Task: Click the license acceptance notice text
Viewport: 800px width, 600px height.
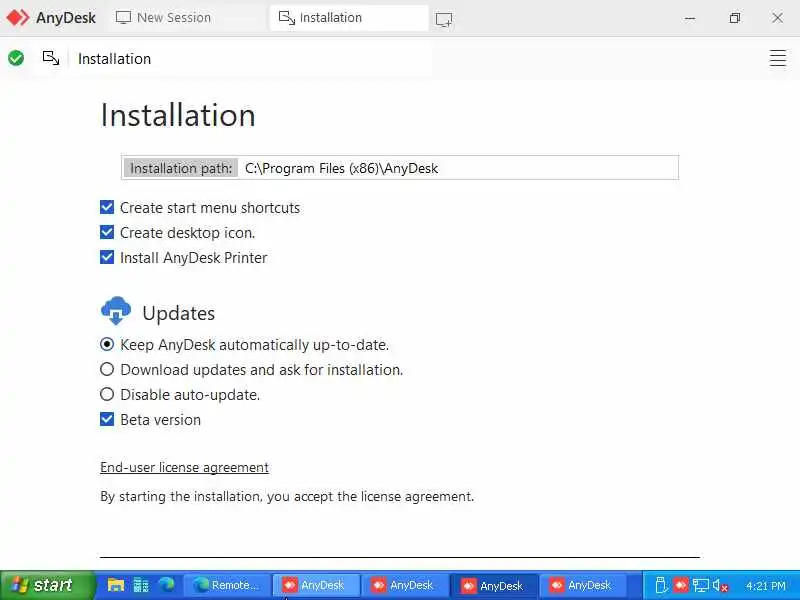Action: tap(287, 496)
